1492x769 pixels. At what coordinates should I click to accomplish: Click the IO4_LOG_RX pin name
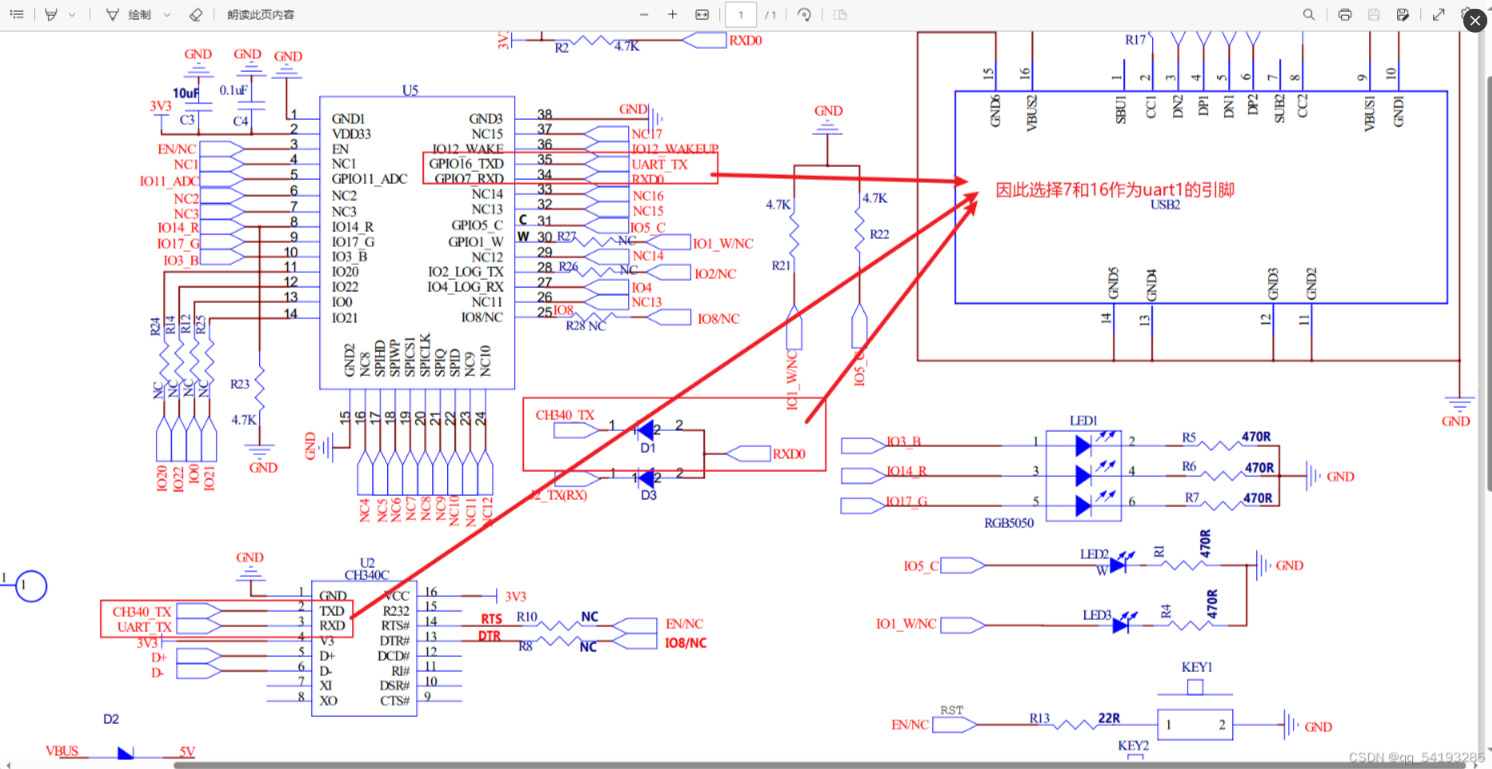coord(466,287)
